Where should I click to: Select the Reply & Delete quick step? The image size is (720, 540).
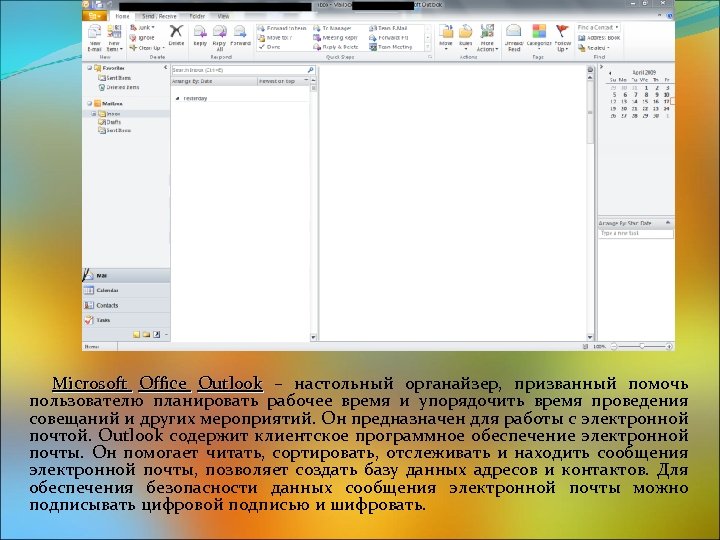click(x=336, y=47)
